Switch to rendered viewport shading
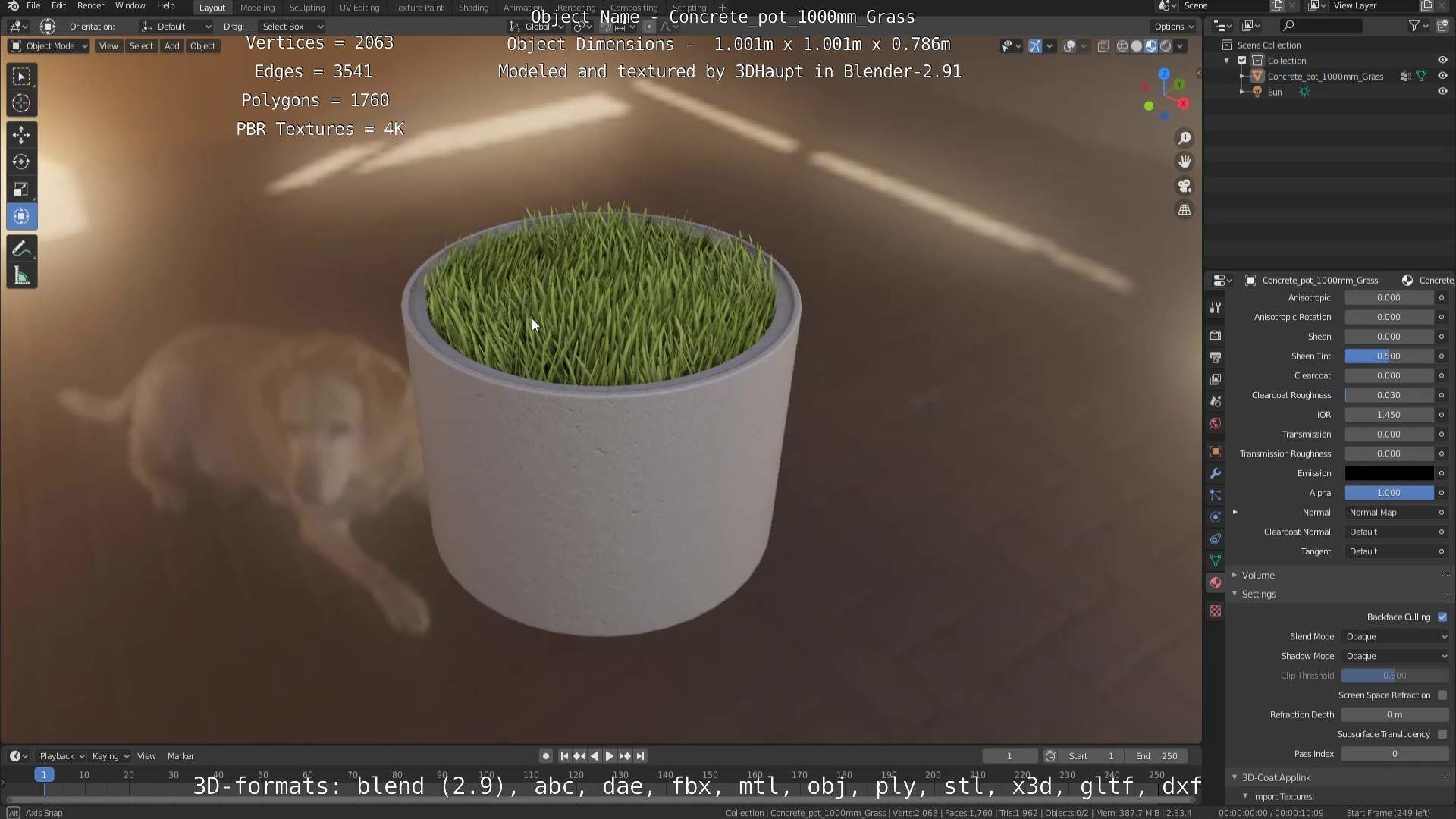 [x=1166, y=46]
